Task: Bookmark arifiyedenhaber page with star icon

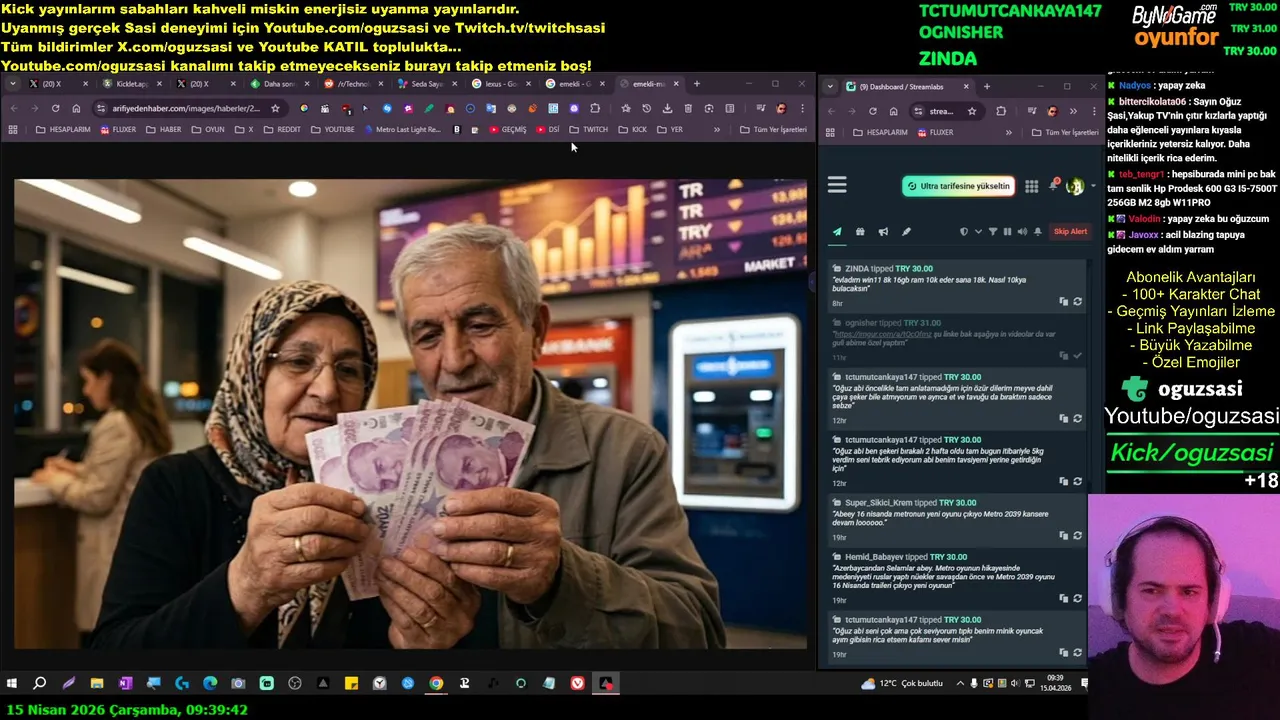Action: coord(275,108)
